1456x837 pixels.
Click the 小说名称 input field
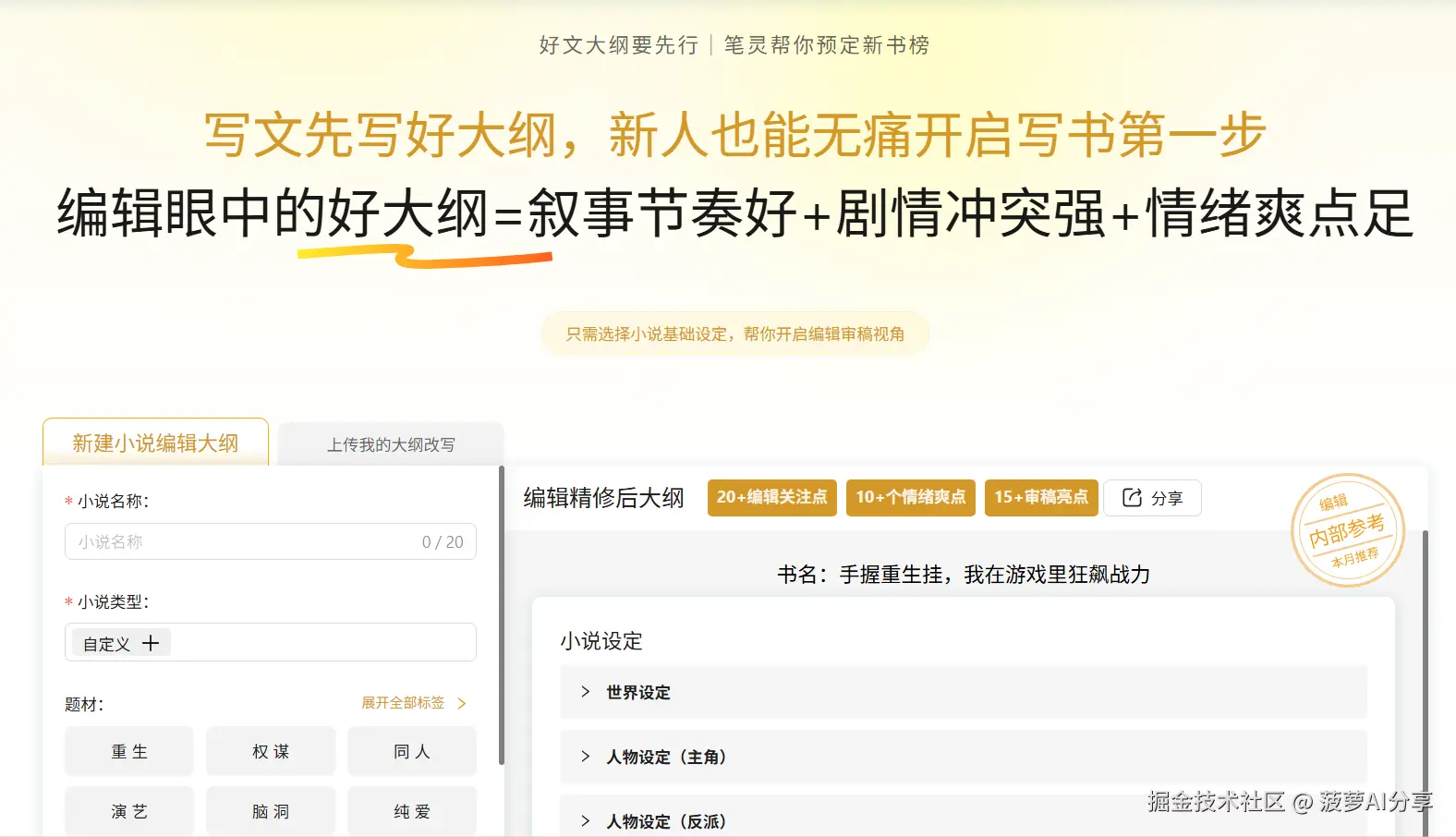point(271,541)
